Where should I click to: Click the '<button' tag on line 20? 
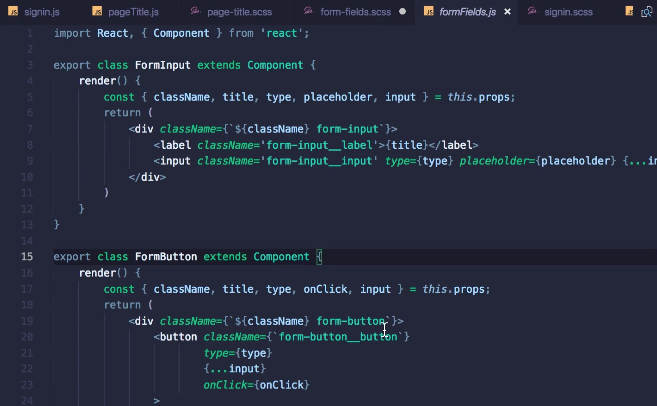coord(175,336)
